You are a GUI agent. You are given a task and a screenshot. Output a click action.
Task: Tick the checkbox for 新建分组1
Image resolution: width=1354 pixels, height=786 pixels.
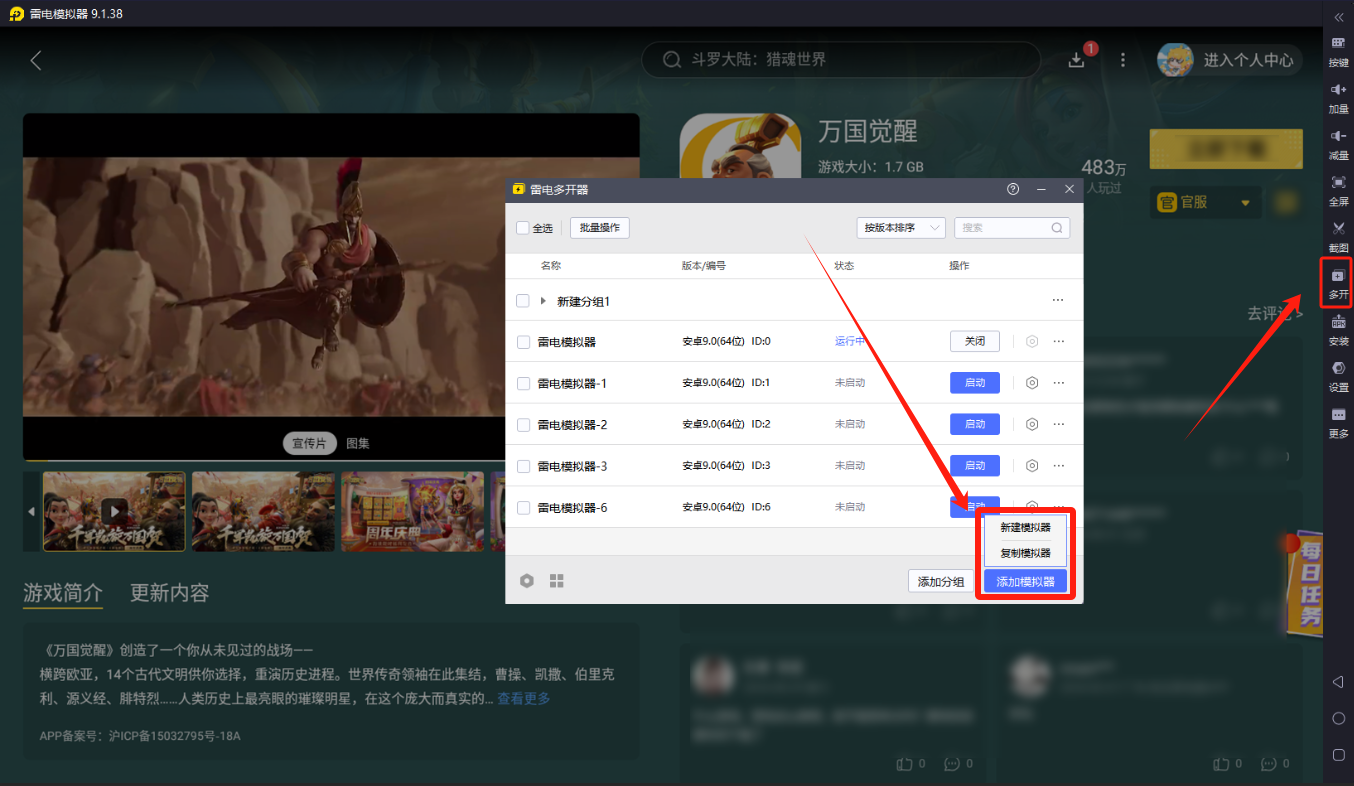coord(523,301)
